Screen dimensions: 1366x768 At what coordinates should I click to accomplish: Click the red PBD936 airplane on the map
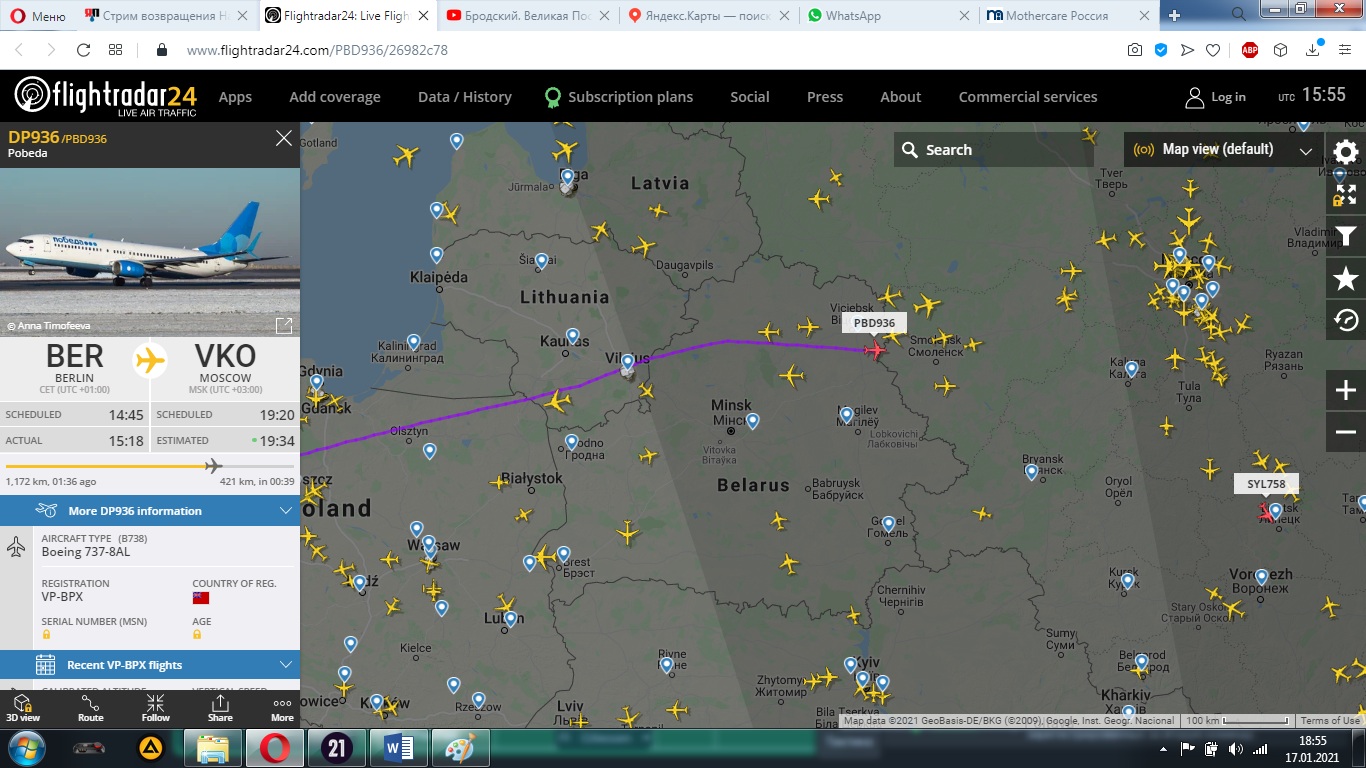[x=877, y=349]
